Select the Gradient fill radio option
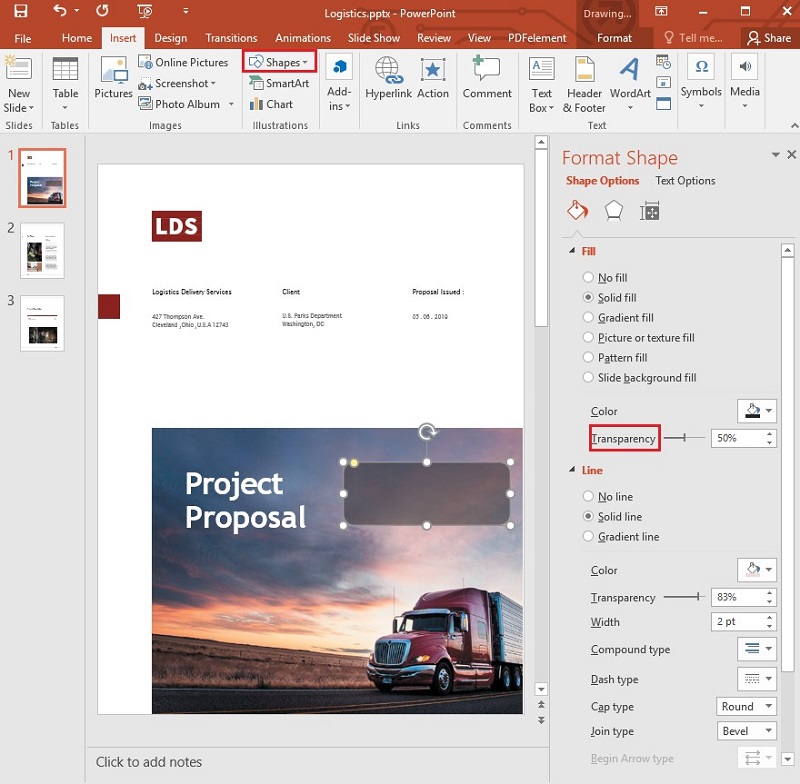Screen dimensions: 800x784 (588, 317)
